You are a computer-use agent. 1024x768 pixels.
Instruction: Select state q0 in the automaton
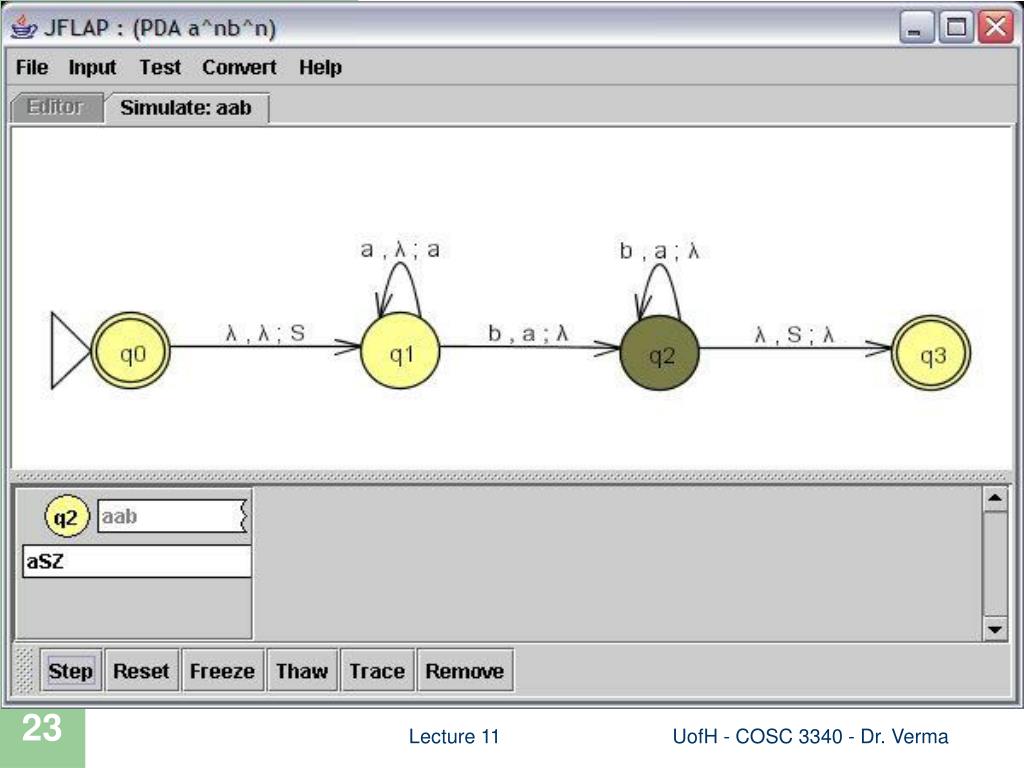[x=131, y=352]
